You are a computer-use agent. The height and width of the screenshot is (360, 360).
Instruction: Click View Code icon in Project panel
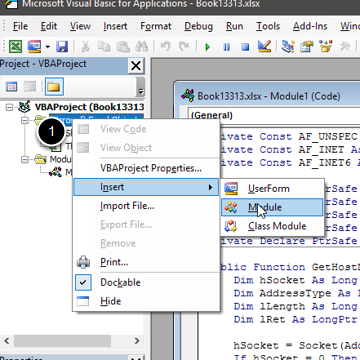12,87
